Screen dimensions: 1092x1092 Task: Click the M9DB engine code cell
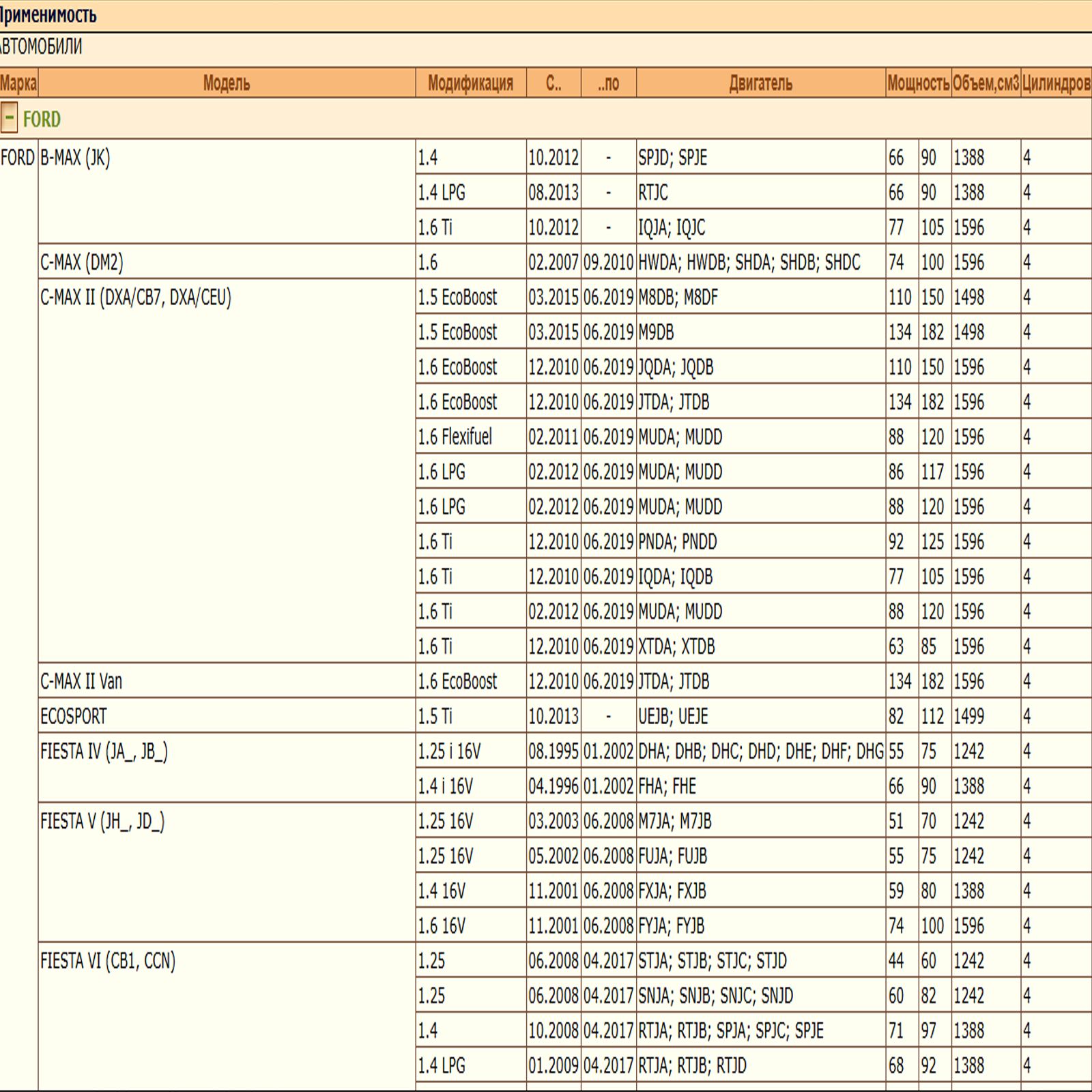(x=656, y=332)
